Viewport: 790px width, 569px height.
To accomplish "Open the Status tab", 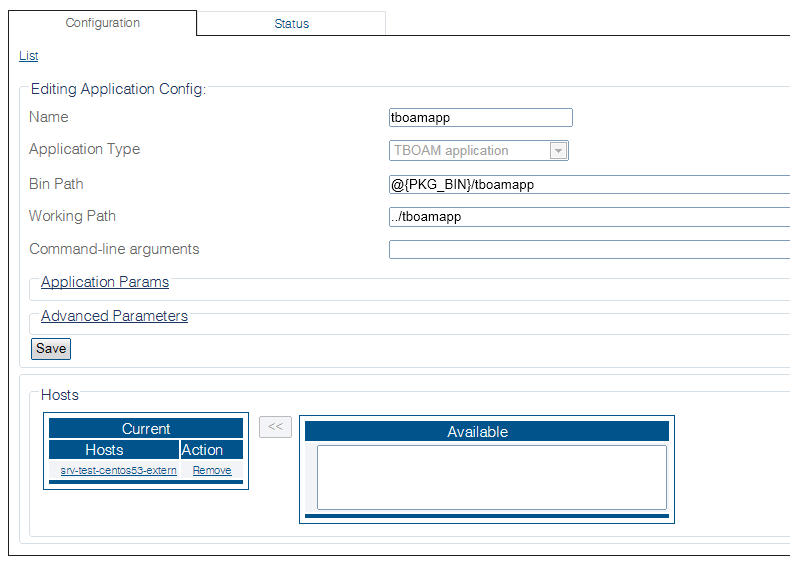I will (291, 24).
